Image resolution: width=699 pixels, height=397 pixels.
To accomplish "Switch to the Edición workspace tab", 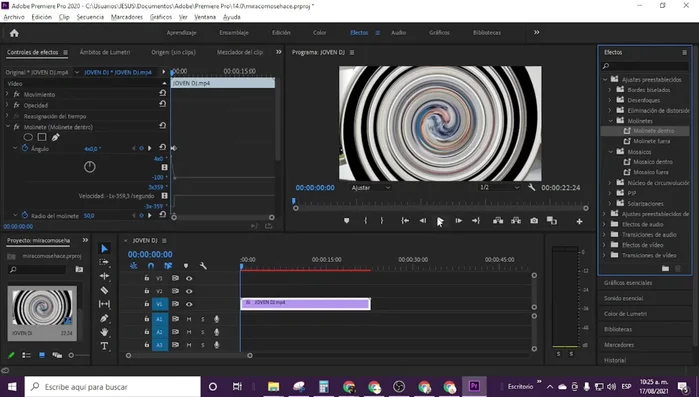I will [281, 33].
